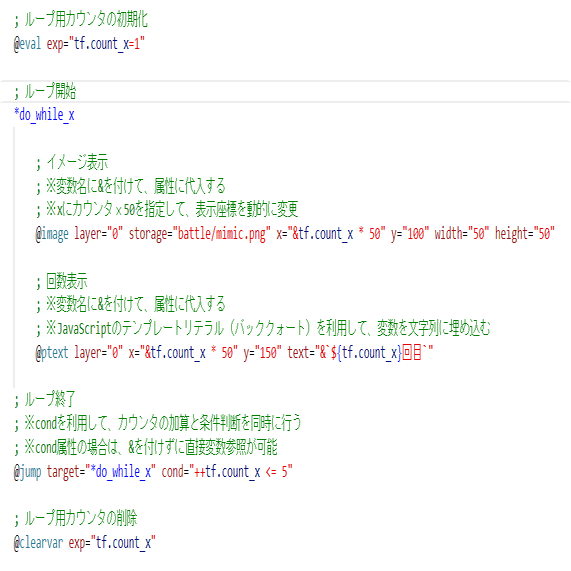Click the comment "ループ用カウンタの削除"
The width and height of the screenshot is (571, 571).
[x=76, y=519]
